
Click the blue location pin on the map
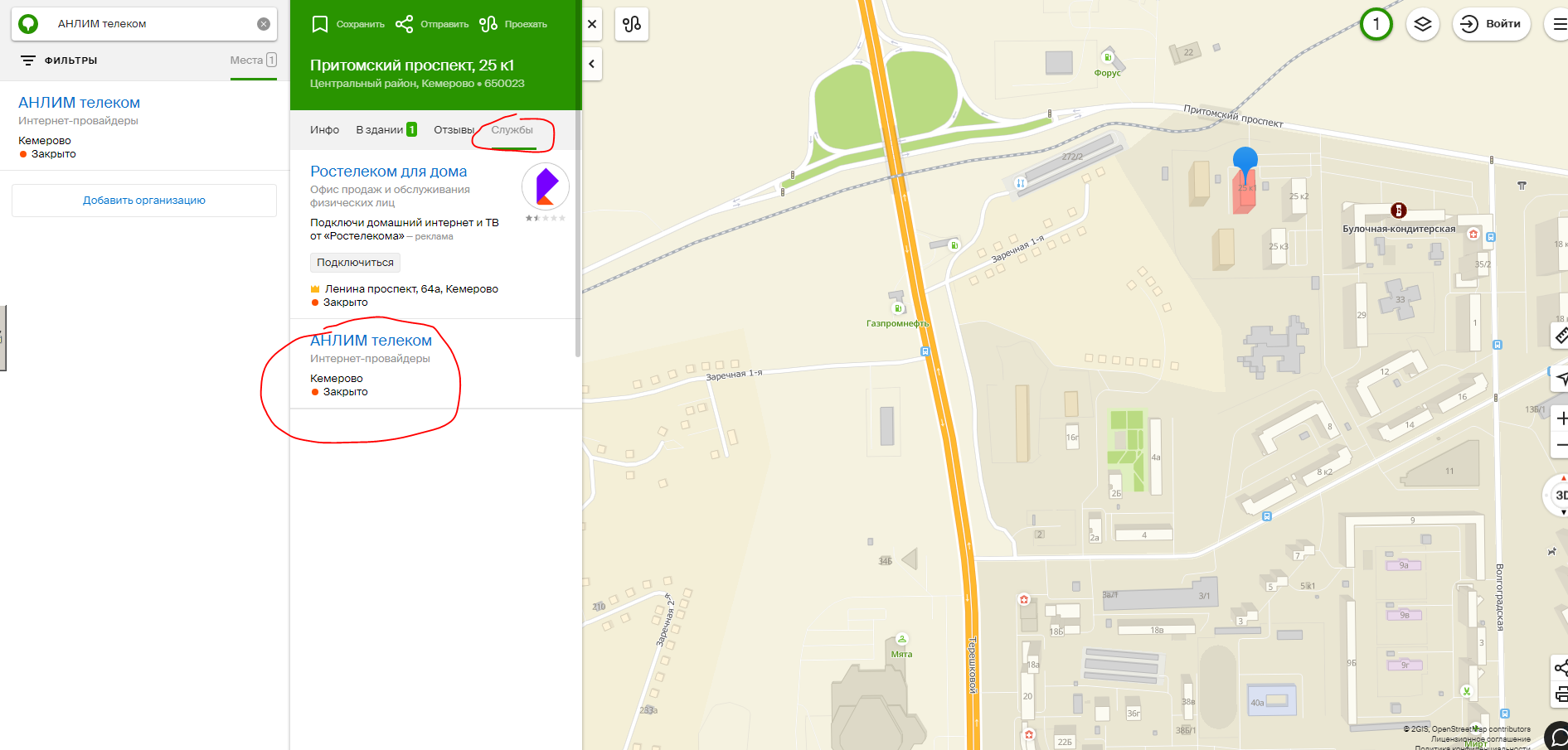pos(1245,164)
